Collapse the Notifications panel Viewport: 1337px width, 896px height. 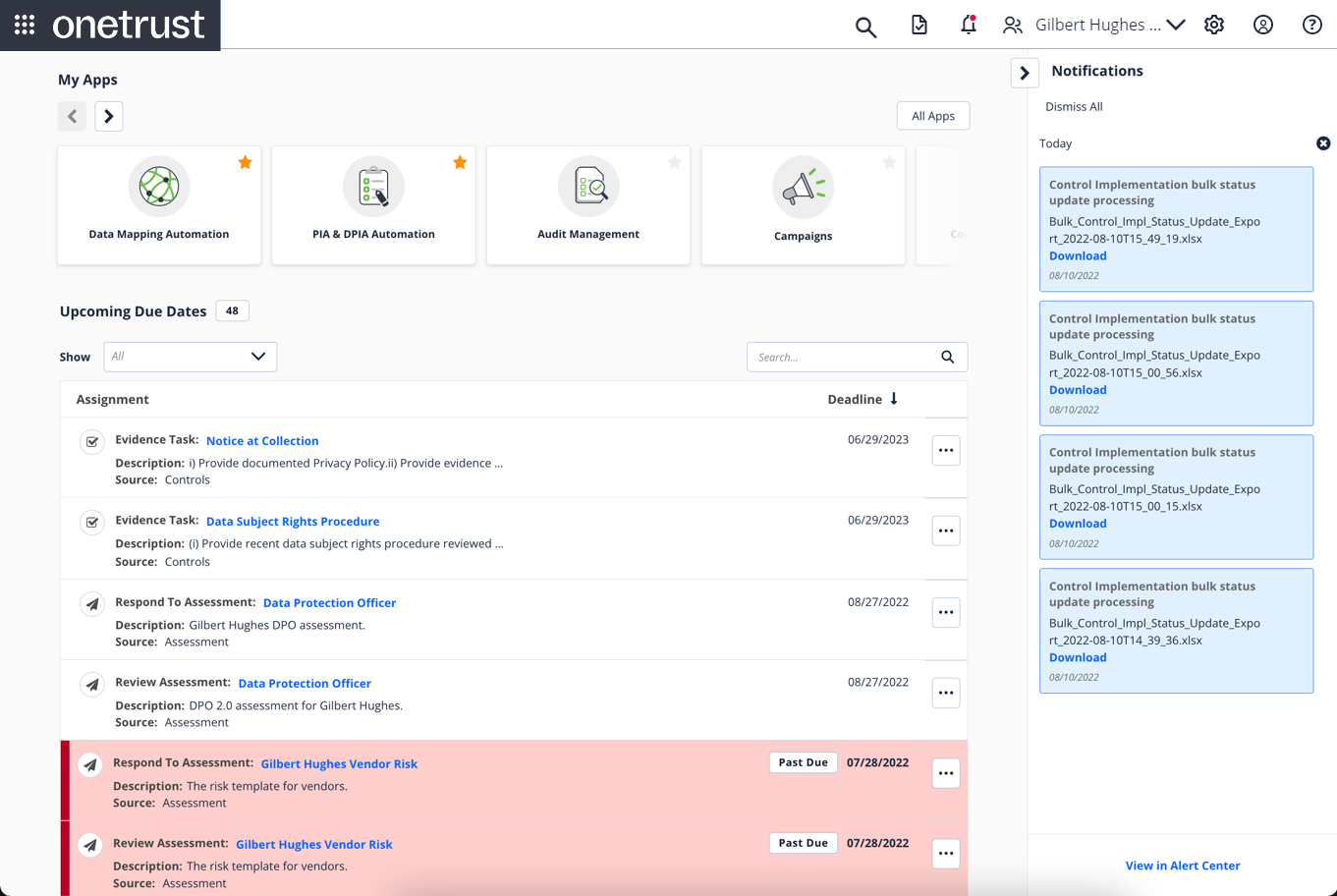1025,73
